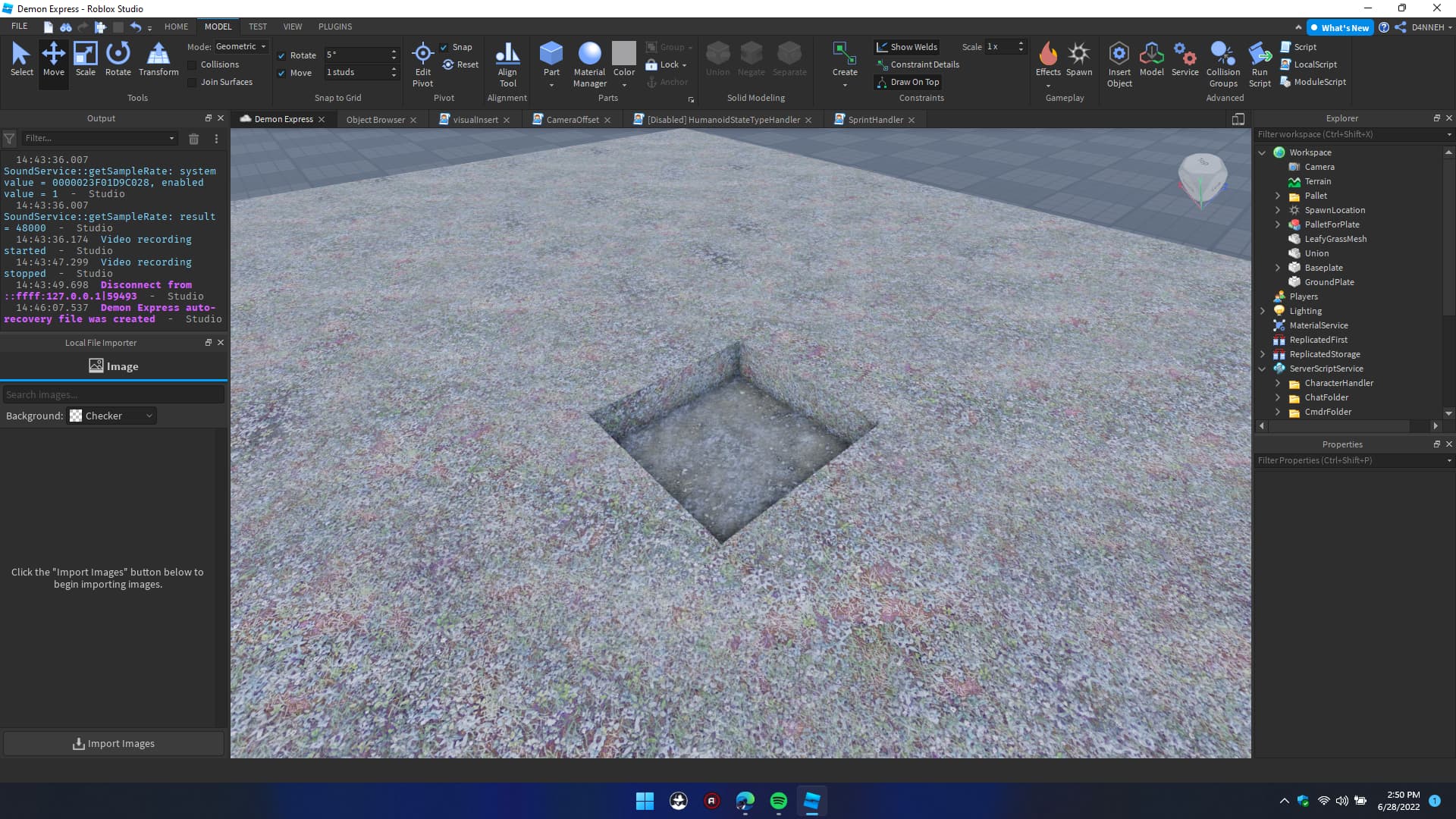
Task: Clear the Output log with trash icon
Action: [193, 139]
